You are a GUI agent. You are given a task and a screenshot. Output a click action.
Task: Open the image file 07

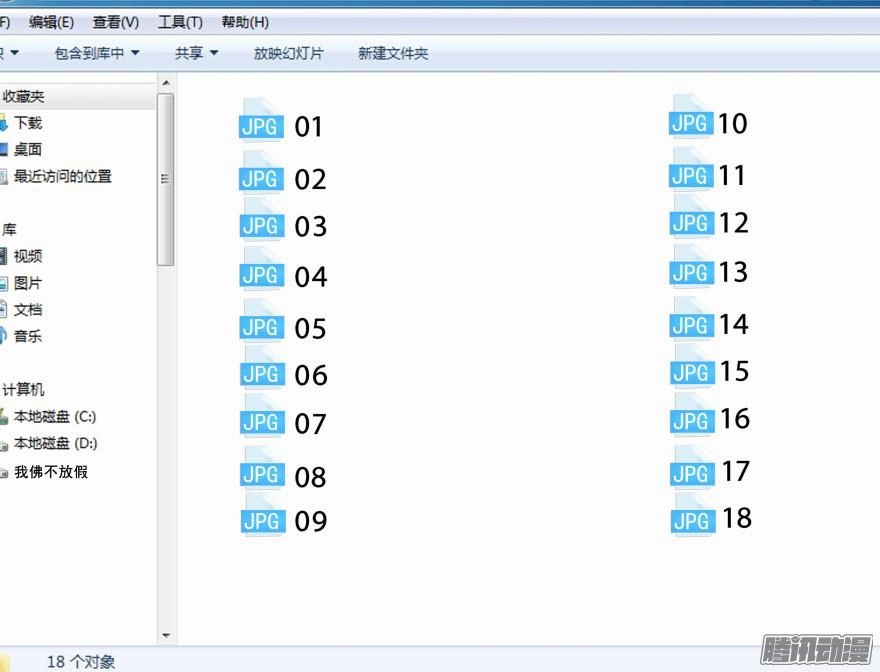(287, 422)
